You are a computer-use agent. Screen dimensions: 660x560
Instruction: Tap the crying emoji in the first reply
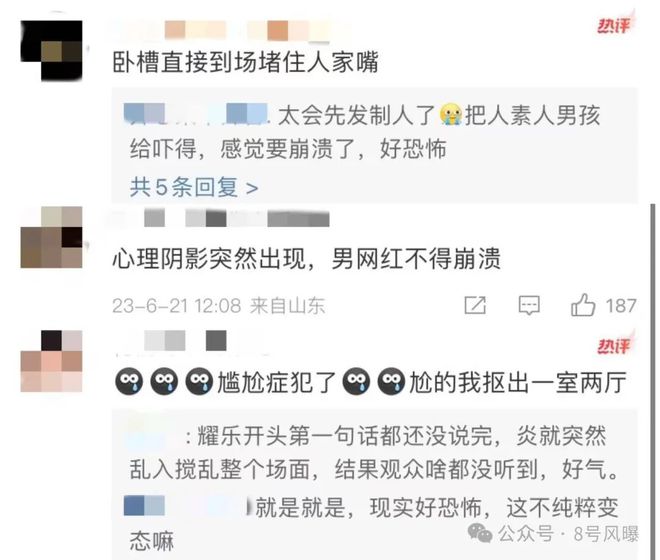(x=451, y=115)
